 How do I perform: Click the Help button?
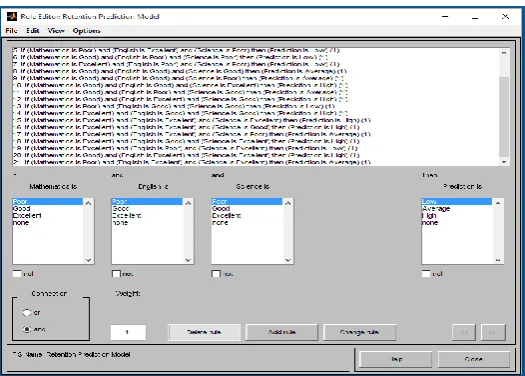point(395,359)
